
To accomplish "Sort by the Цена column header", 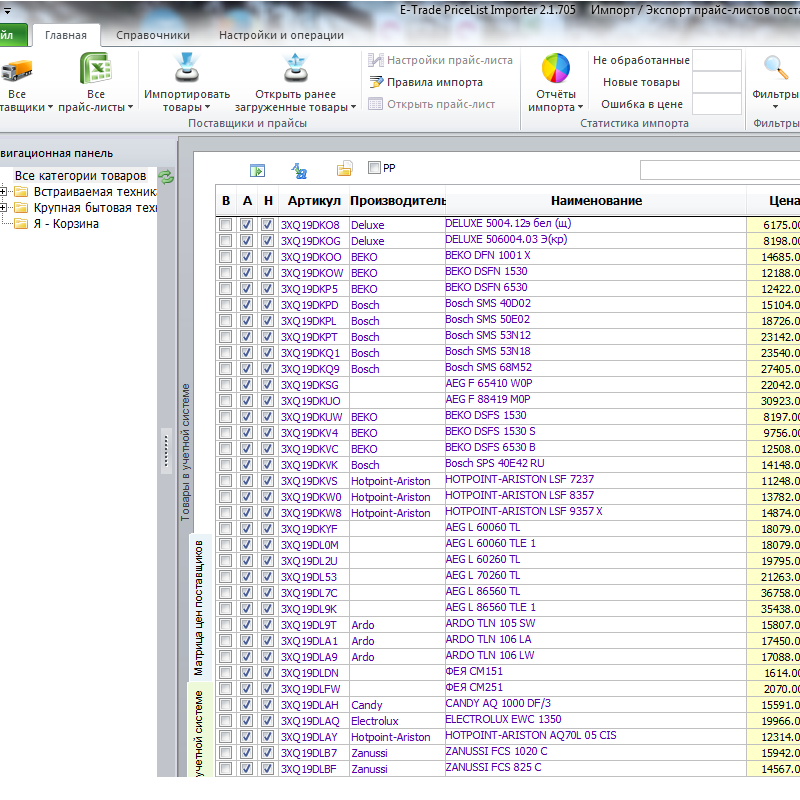I will (x=774, y=201).
